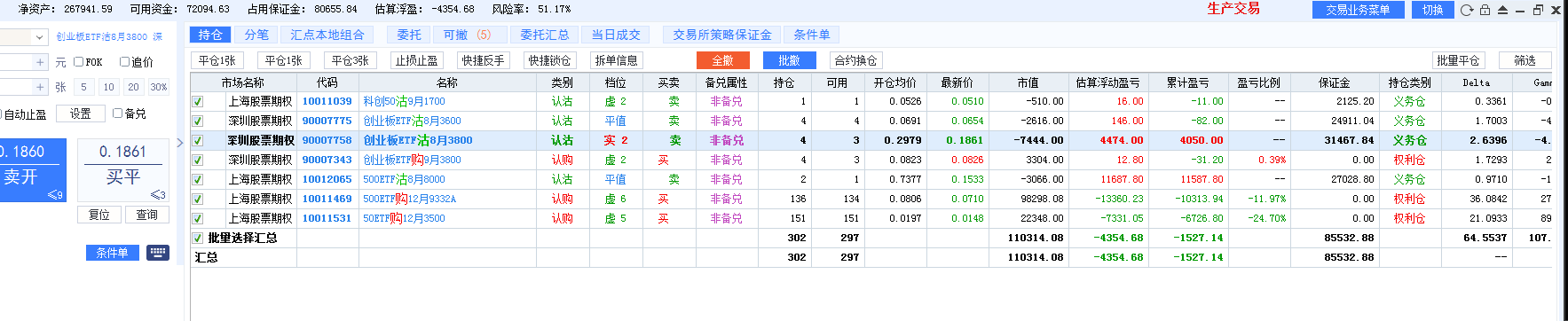Open the 筛选 filter button
1568x321 pixels.
tap(1525, 60)
